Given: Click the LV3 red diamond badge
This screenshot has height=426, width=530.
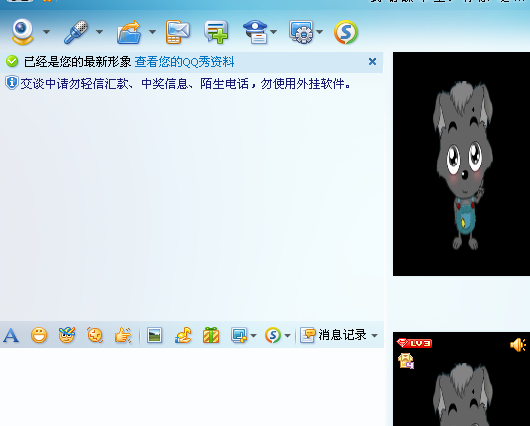Looking at the screenshot, I should 414,343.
